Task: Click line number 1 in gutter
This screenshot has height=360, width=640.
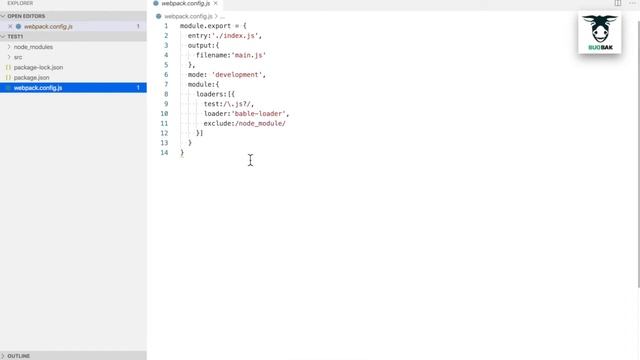Action: [166, 26]
